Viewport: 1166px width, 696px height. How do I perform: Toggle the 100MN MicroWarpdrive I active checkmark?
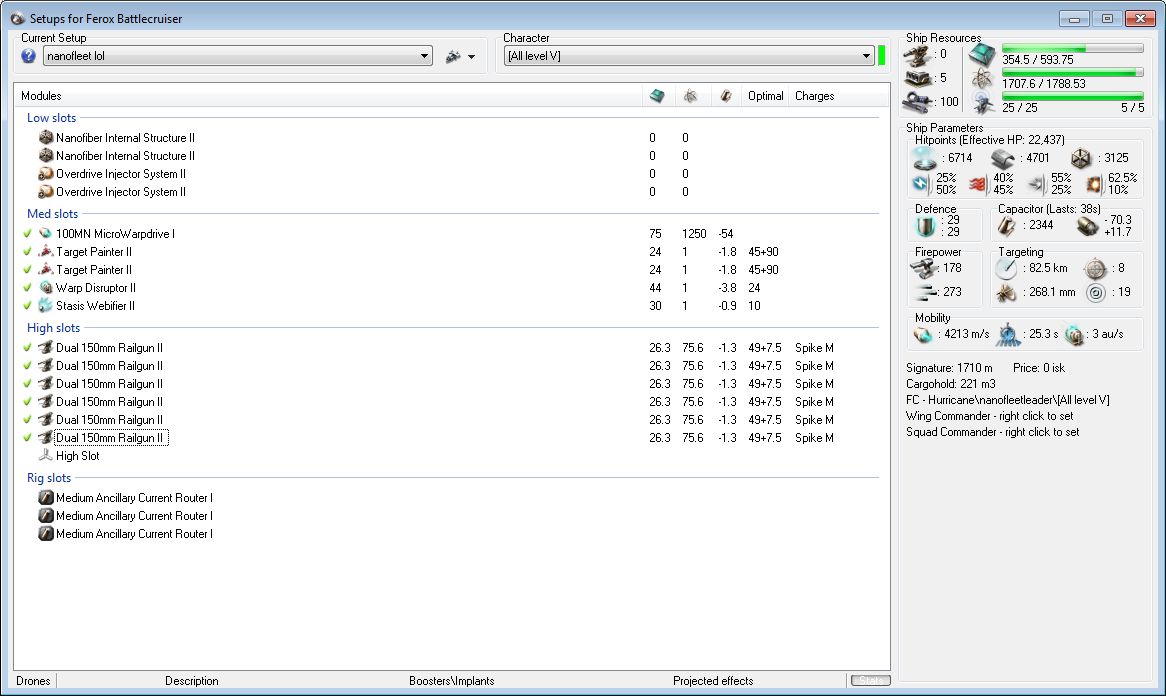(x=28, y=233)
